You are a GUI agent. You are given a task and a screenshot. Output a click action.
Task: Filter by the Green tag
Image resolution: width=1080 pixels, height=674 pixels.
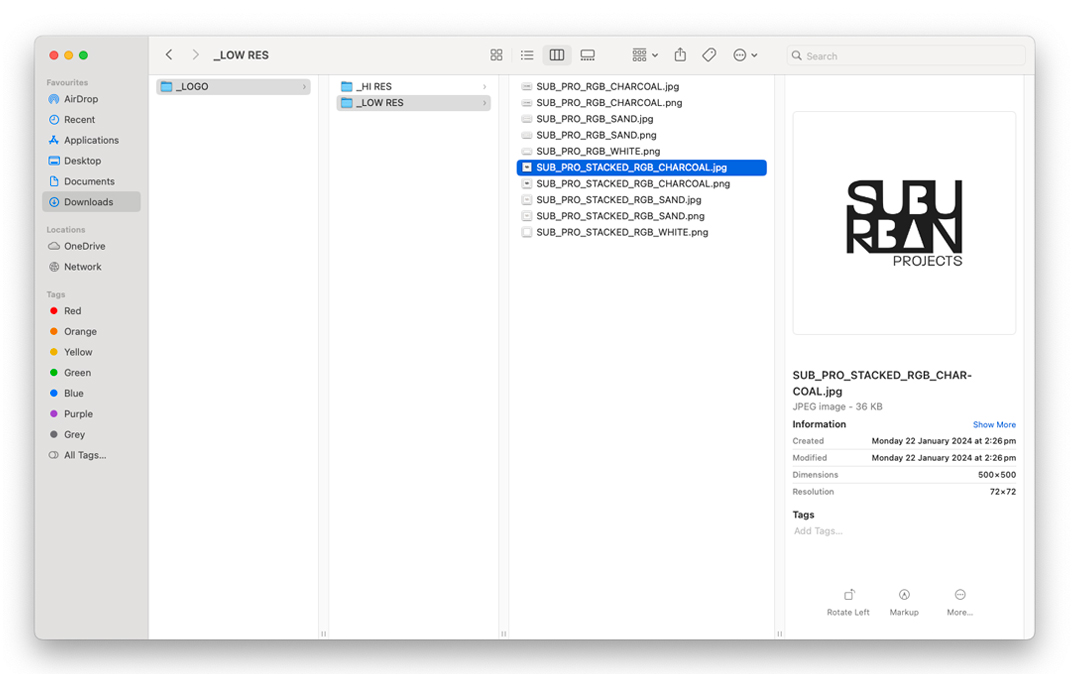coord(91,373)
